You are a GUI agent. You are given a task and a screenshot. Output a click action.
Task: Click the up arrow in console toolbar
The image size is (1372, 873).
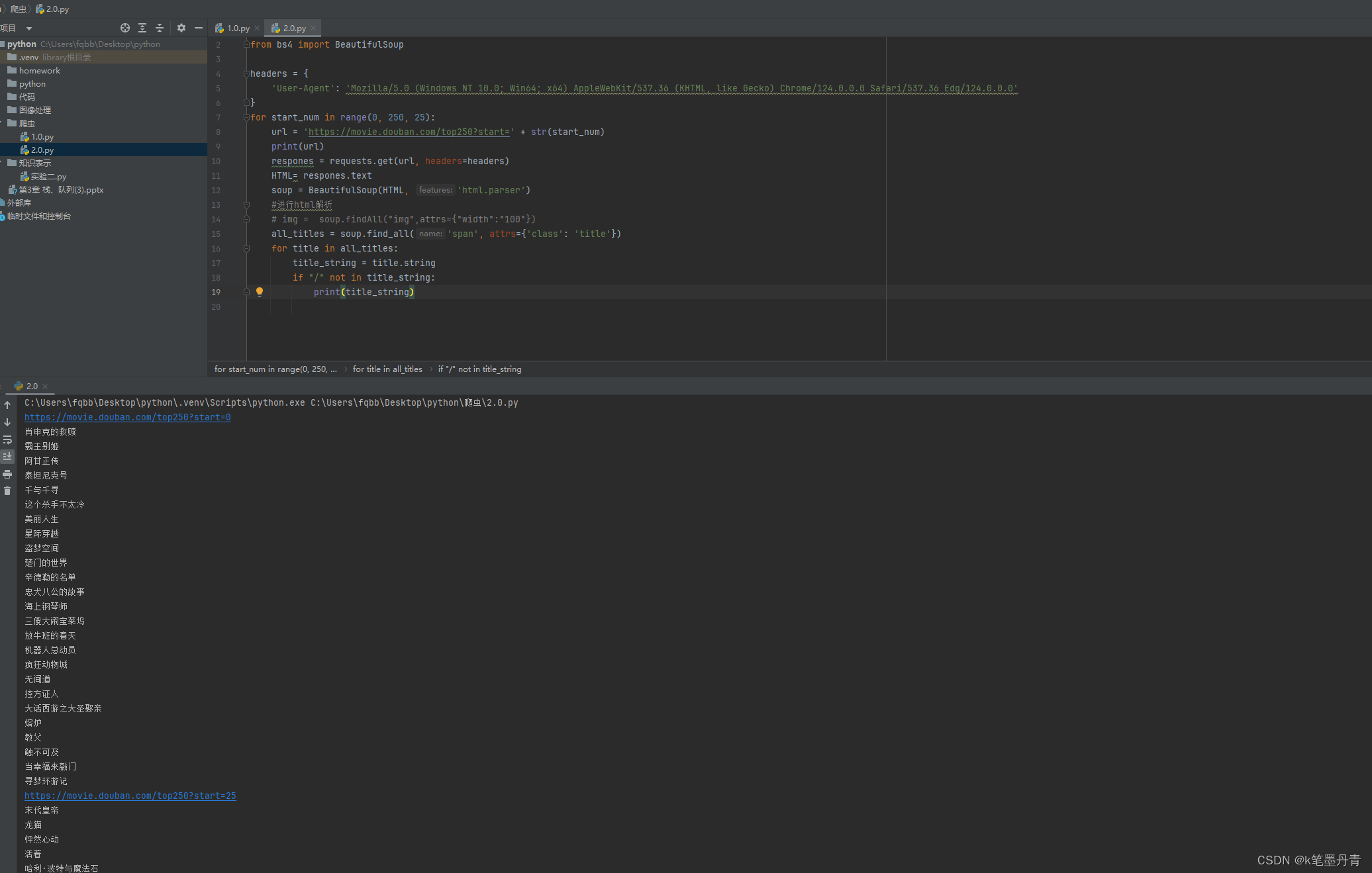point(7,405)
